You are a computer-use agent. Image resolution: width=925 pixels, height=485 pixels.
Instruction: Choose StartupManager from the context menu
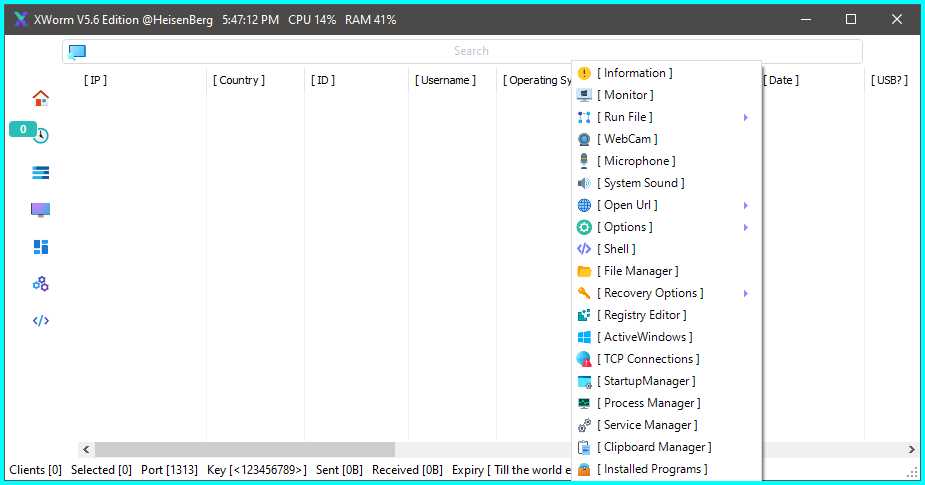667,381
